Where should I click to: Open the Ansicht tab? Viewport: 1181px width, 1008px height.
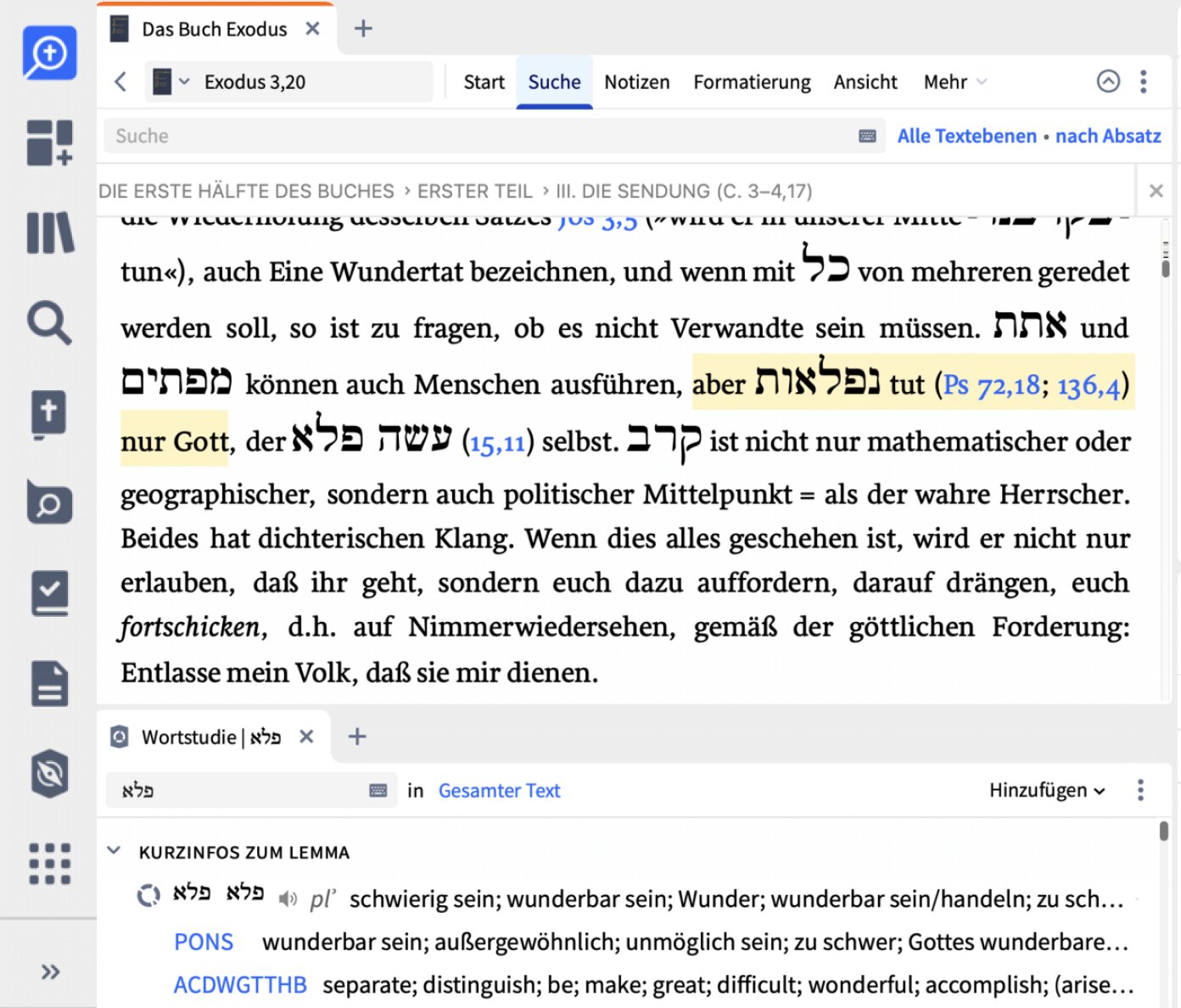point(865,82)
